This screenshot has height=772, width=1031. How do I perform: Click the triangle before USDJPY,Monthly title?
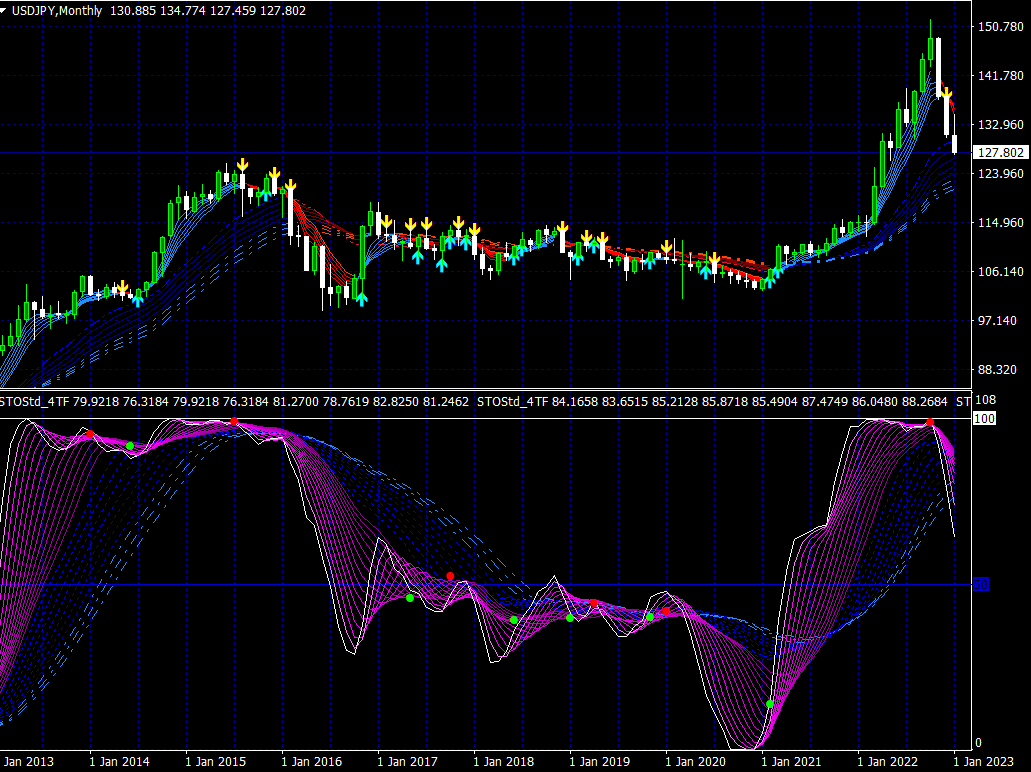pos(5,11)
